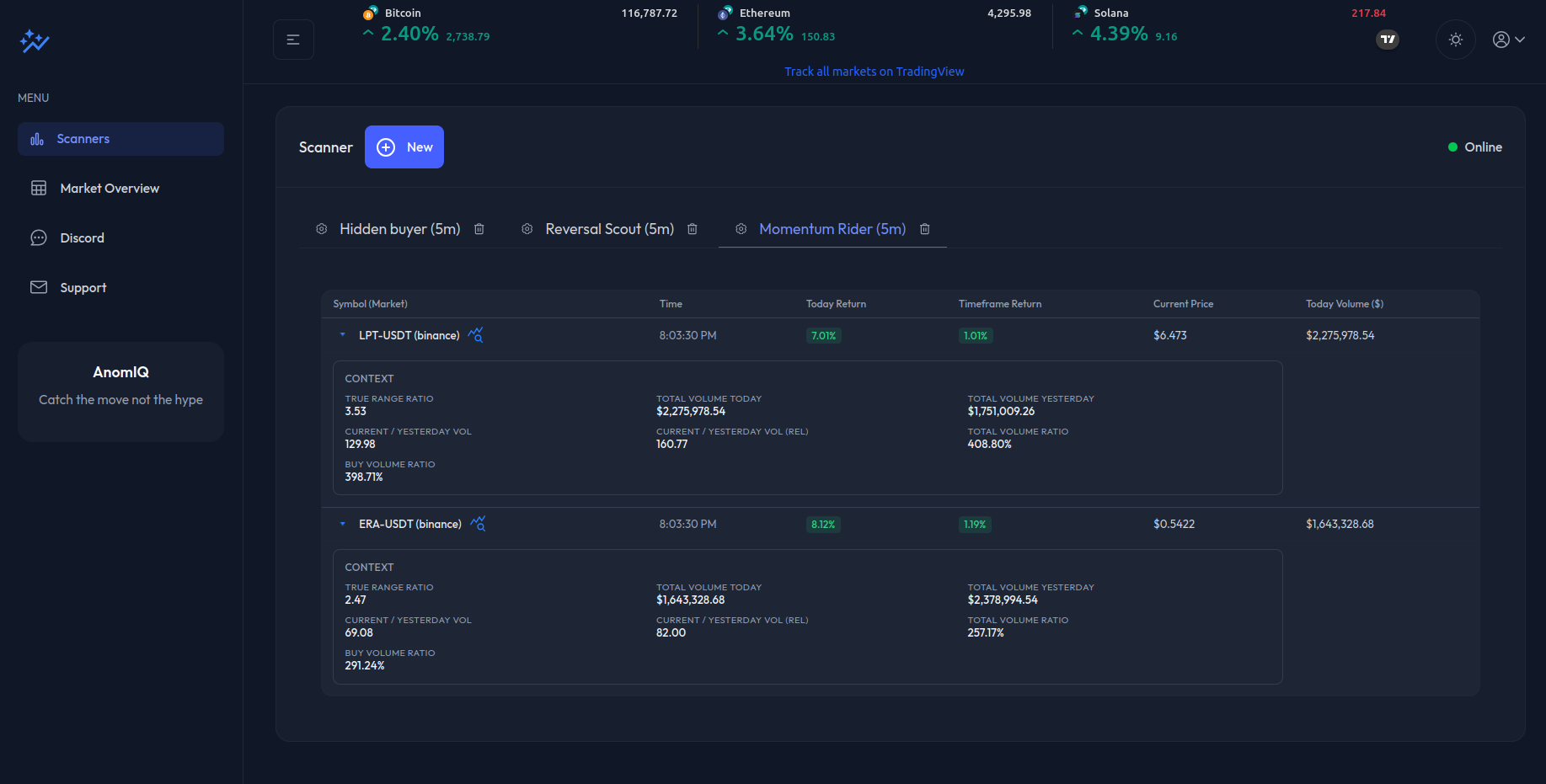This screenshot has width=1546, height=784.
Task: Toggle the sidebar hamburger menu button
Action: (293, 40)
